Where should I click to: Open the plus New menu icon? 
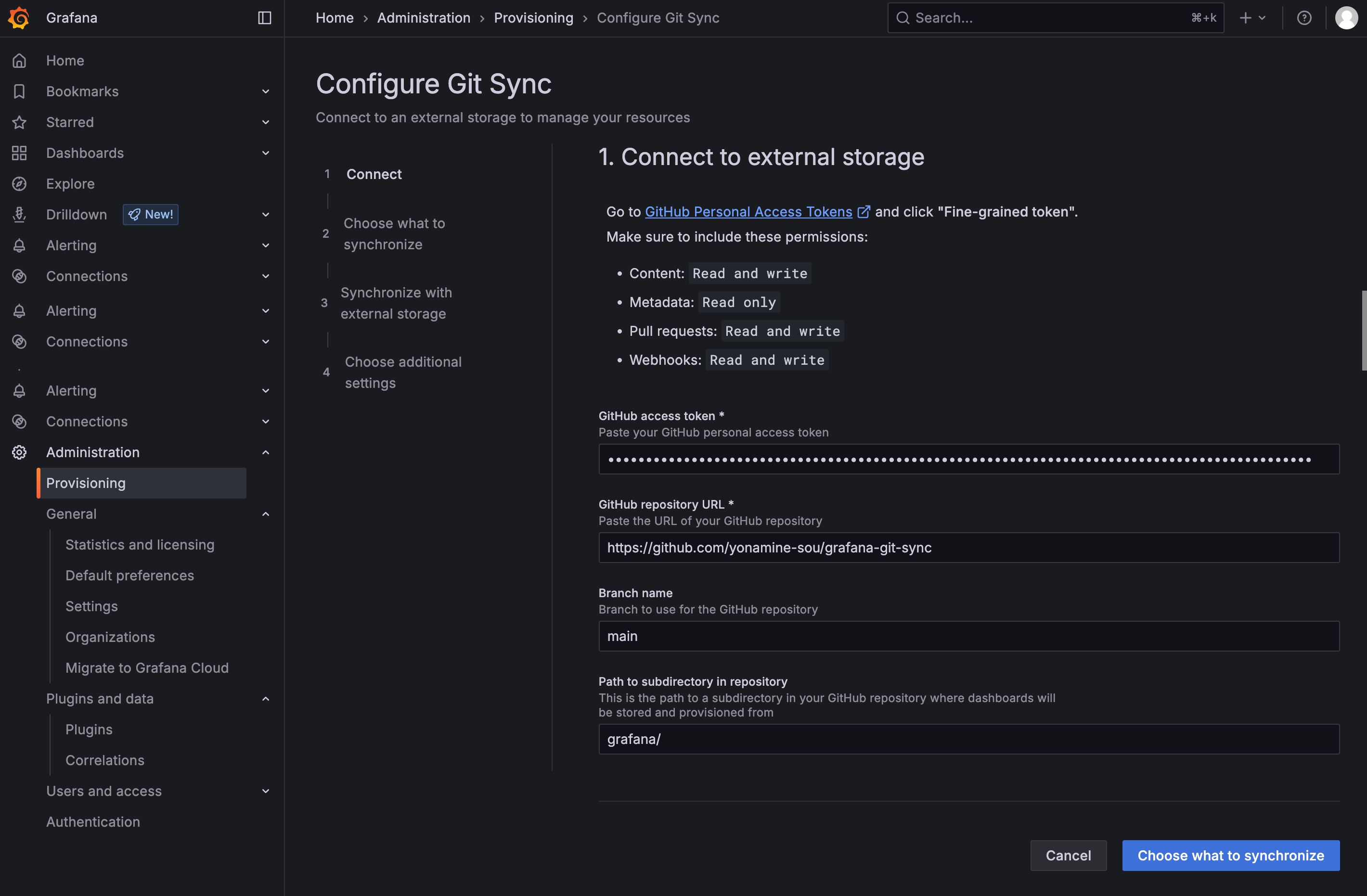(1245, 18)
